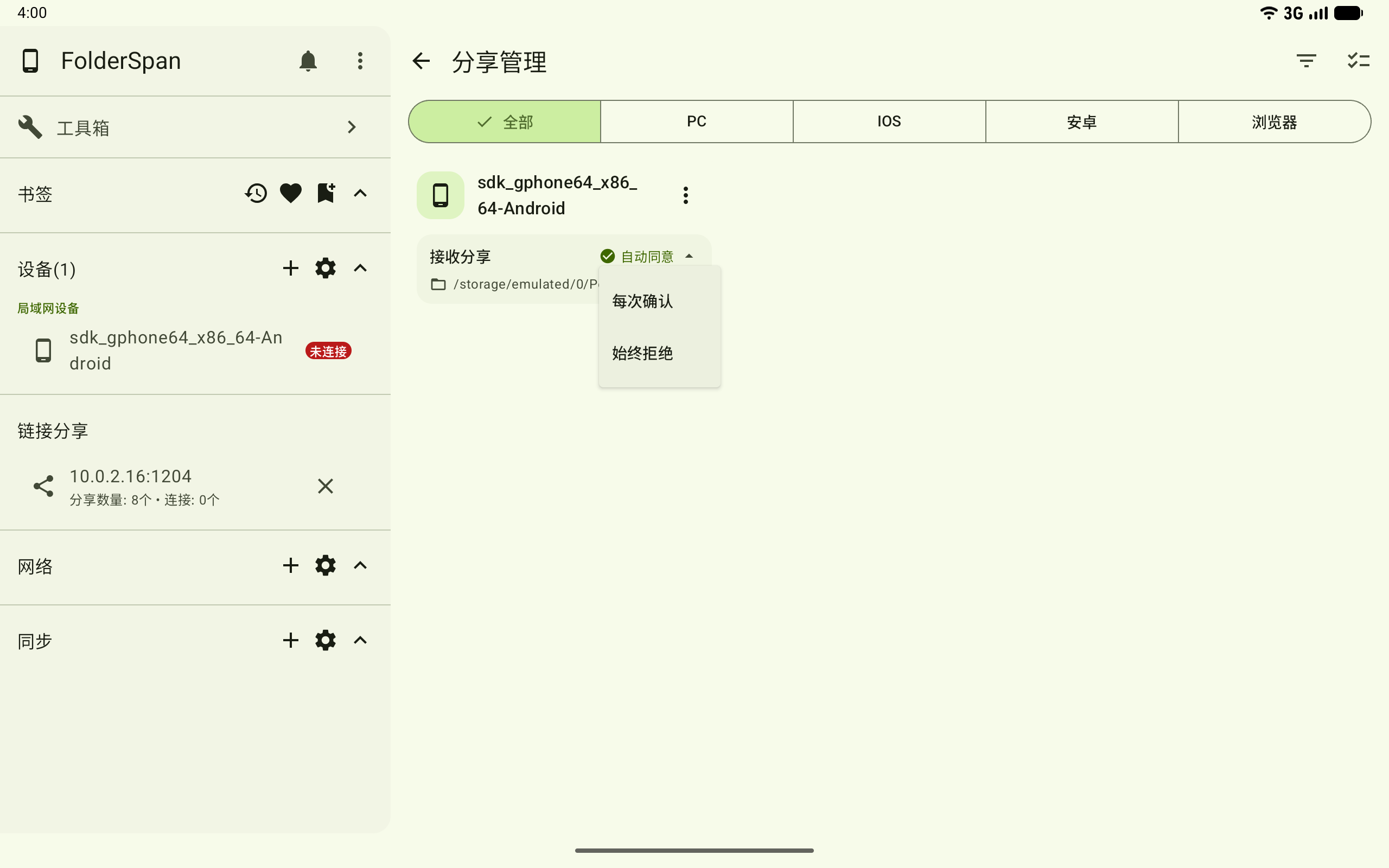The height and width of the screenshot is (868, 1389).
Task: Open 设备 settings gear
Action: pyautogui.click(x=326, y=268)
